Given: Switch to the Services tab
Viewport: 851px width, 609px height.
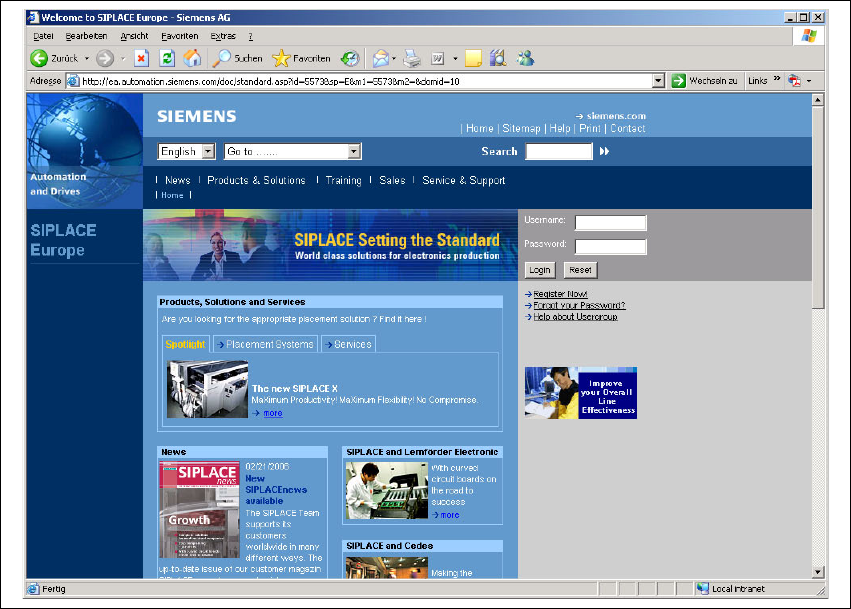Looking at the screenshot, I should coord(348,344).
